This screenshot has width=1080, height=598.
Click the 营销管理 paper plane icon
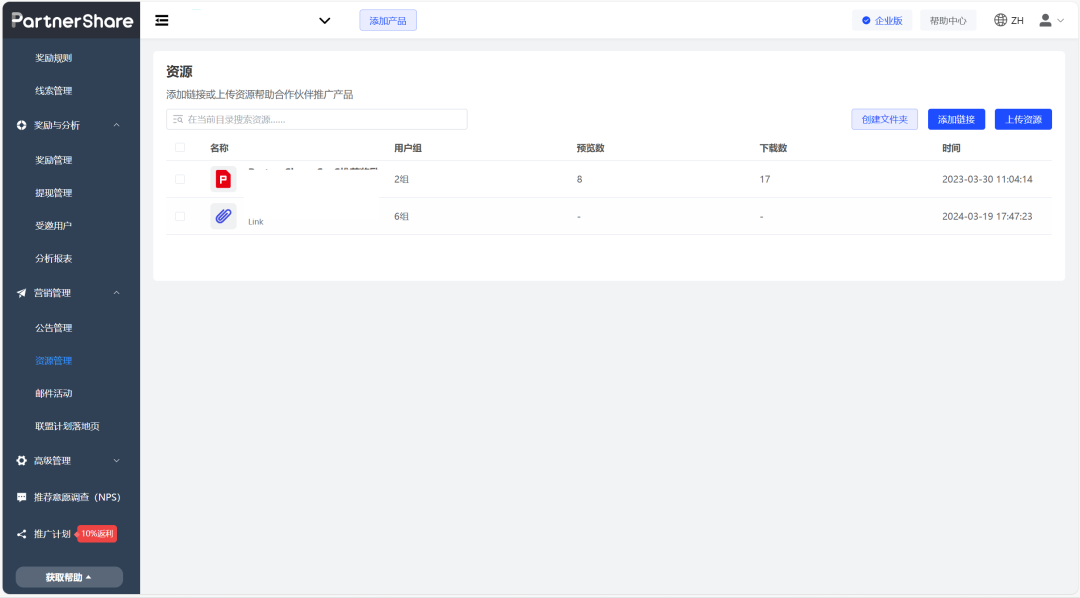click(x=21, y=293)
